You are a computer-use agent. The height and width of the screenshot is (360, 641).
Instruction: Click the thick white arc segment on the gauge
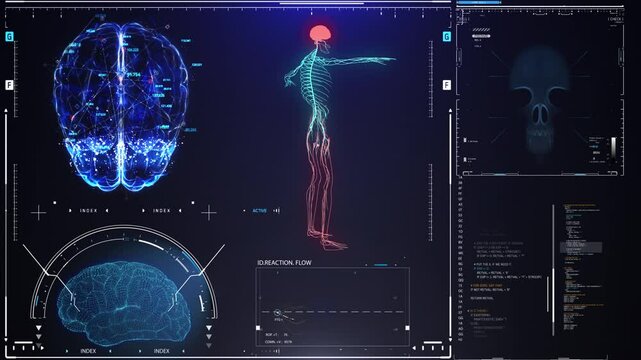click(x=150, y=245)
